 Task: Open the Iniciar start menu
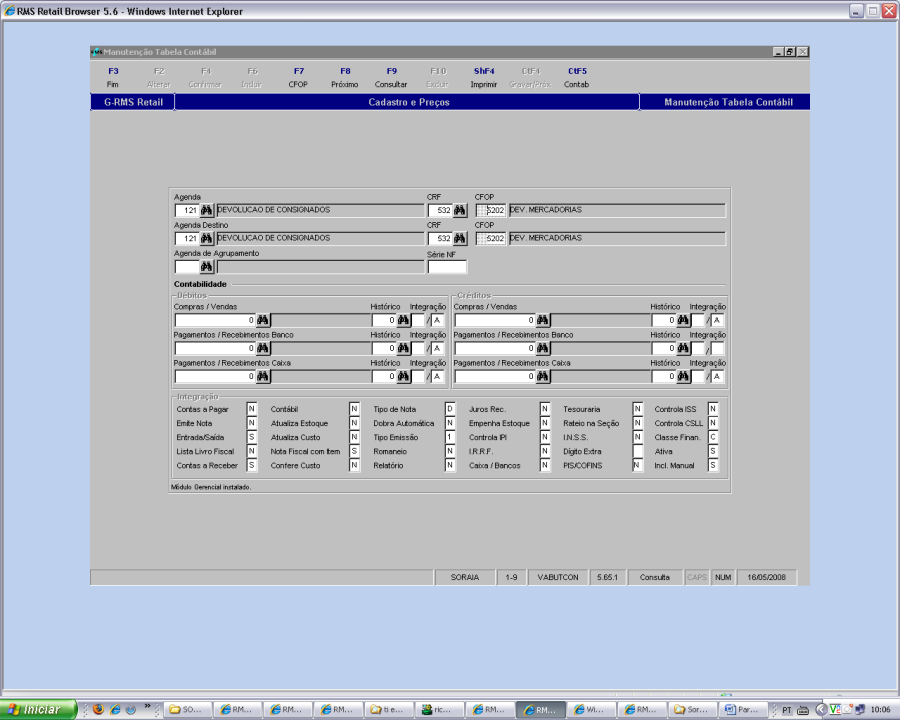[38, 710]
